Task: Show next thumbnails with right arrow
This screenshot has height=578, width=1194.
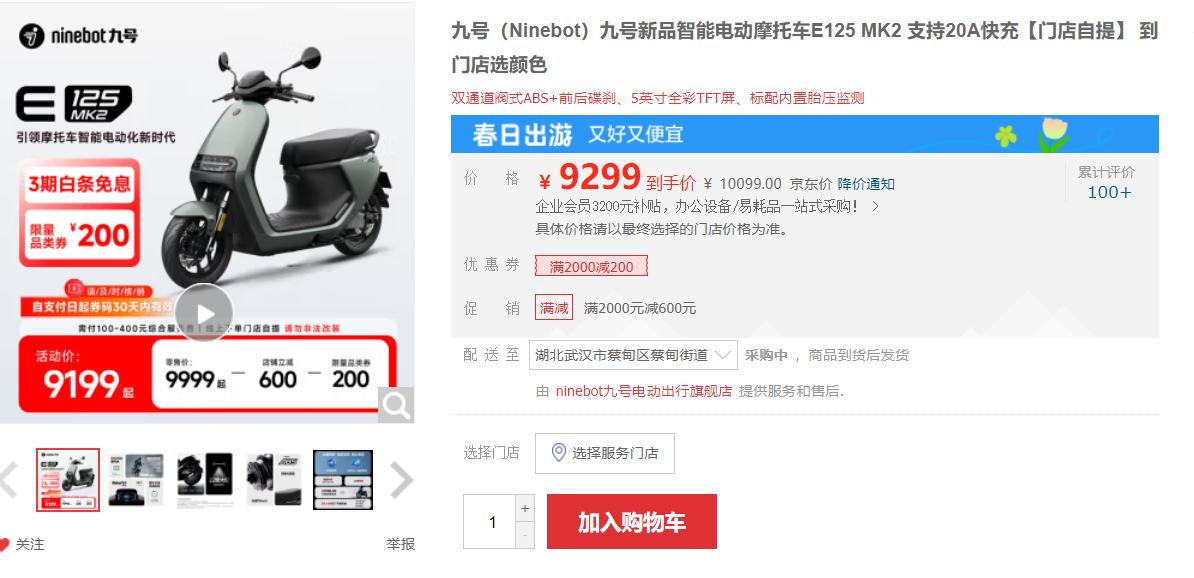Action: (401, 480)
